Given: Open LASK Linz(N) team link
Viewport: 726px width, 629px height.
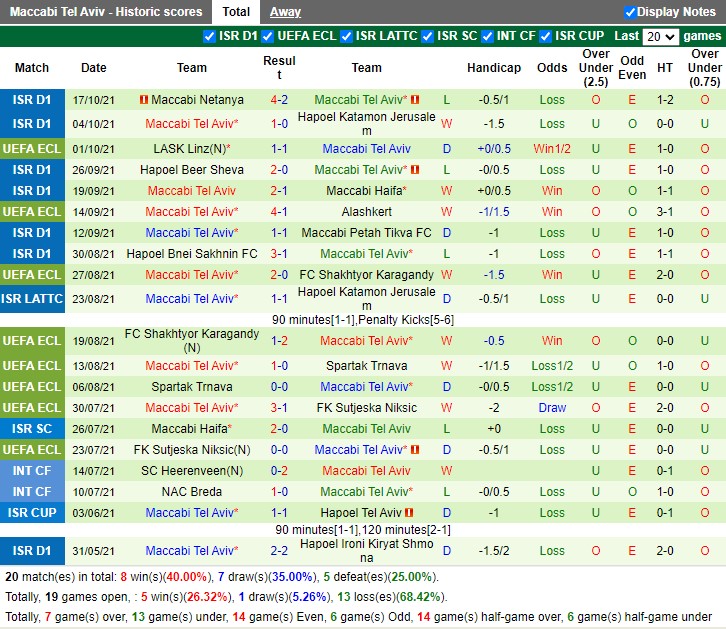Looking at the screenshot, I should click(x=192, y=149).
